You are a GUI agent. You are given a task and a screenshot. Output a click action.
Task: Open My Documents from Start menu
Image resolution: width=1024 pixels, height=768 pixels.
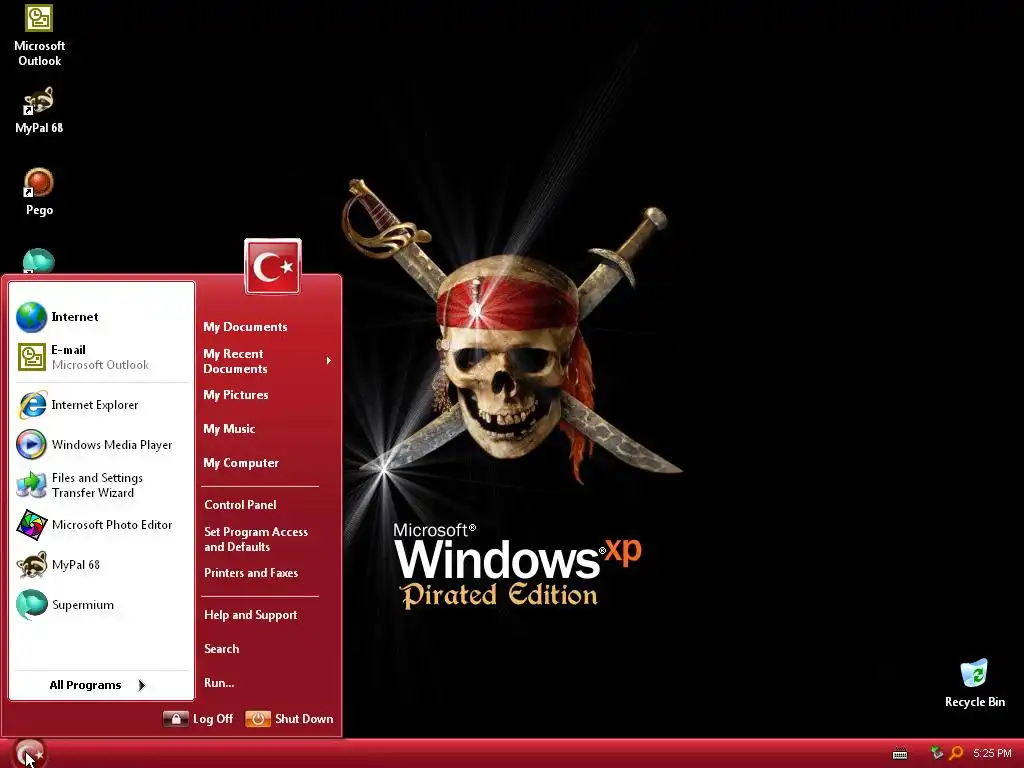[x=245, y=327]
